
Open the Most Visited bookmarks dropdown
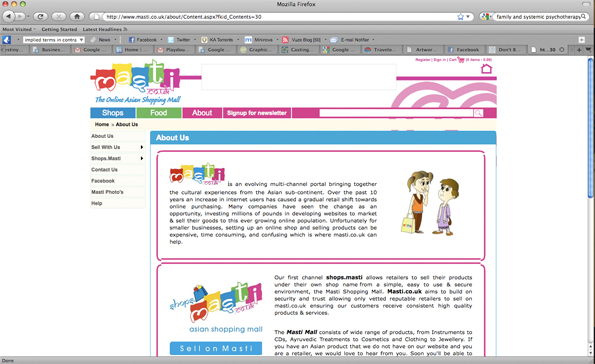[19, 29]
